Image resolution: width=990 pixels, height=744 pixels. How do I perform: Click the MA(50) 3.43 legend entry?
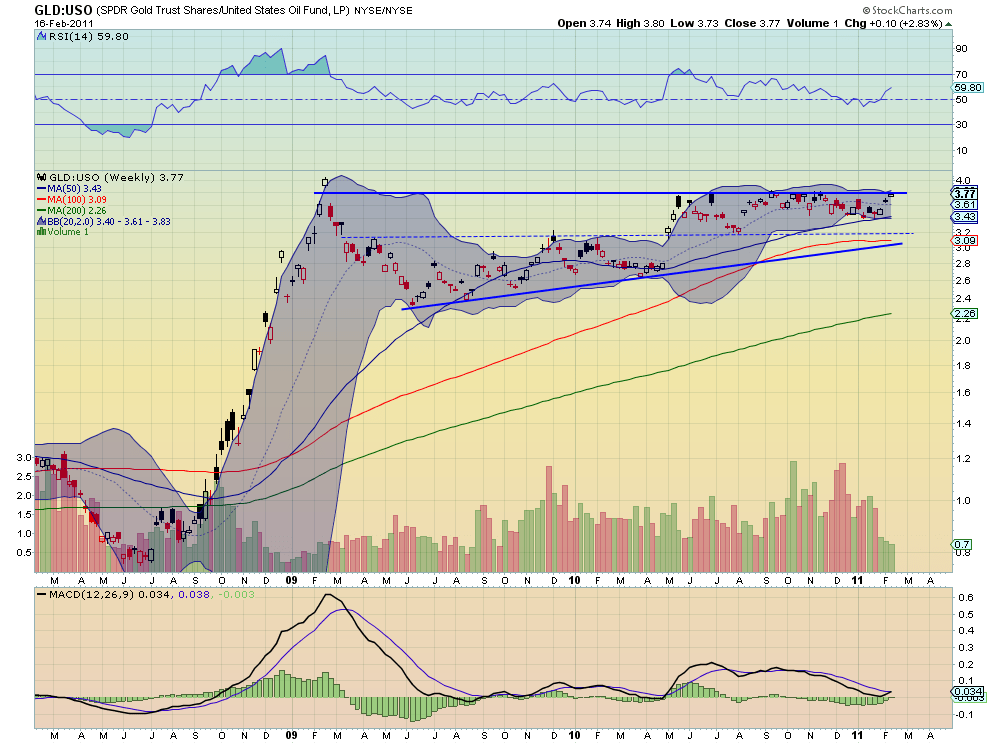(x=69, y=188)
